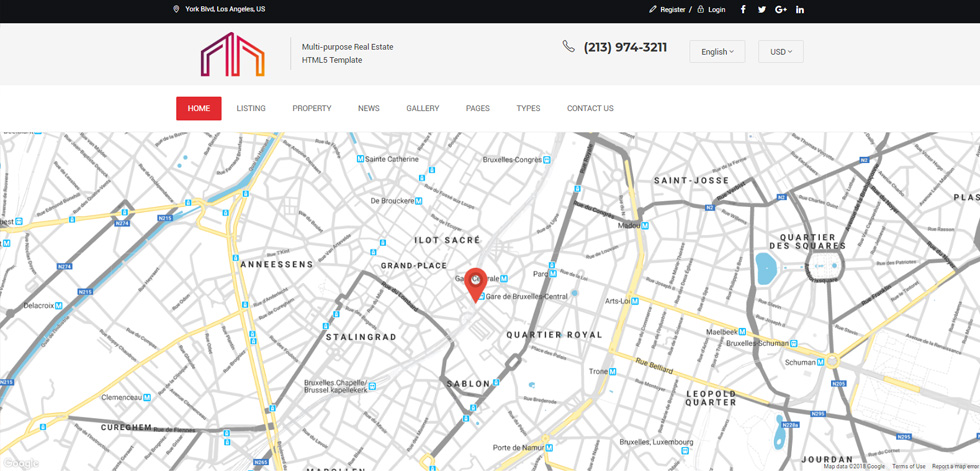Image resolution: width=980 pixels, height=471 pixels.
Task: Click the Maelbeek metro icon
Action: (x=742, y=332)
